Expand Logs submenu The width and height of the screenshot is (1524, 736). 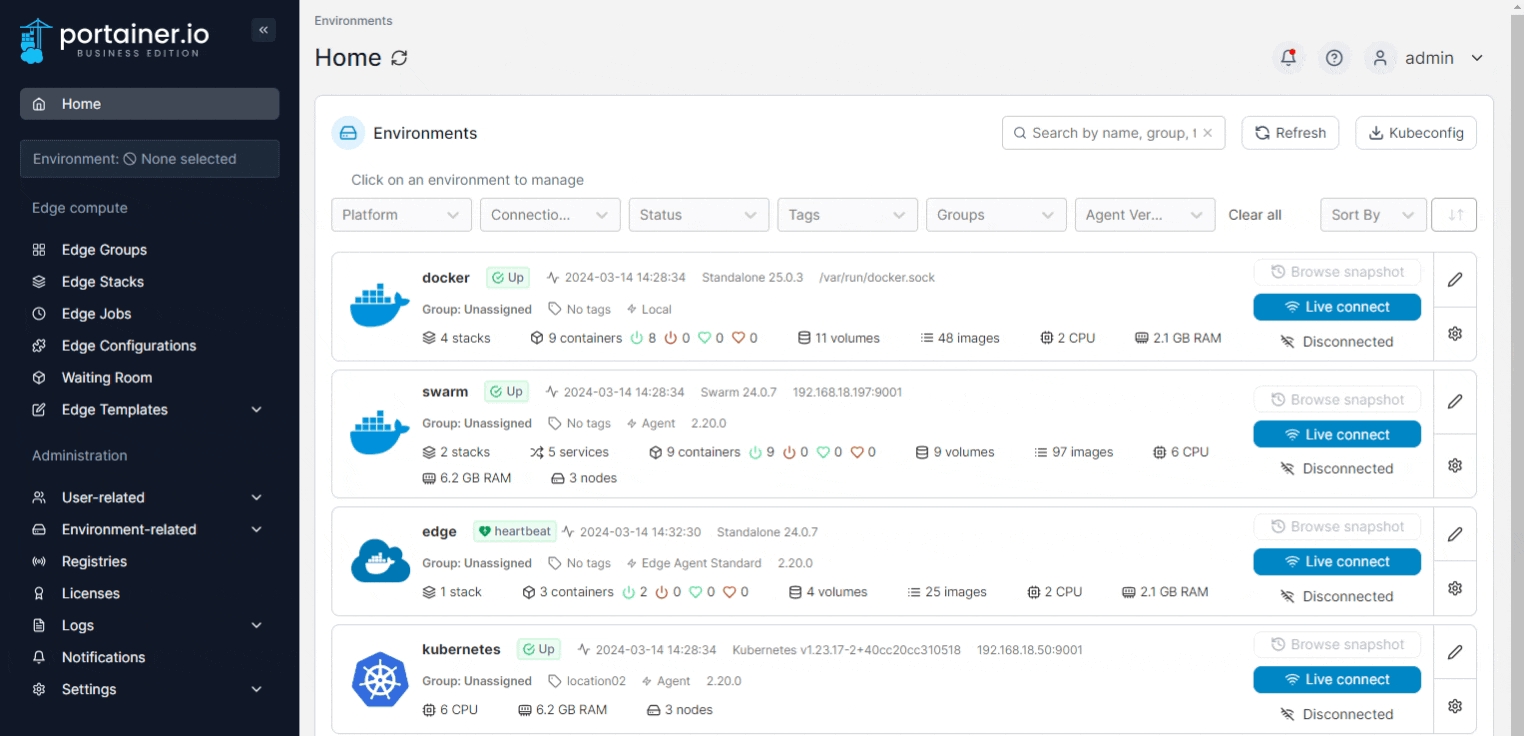[x=256, y=626]
